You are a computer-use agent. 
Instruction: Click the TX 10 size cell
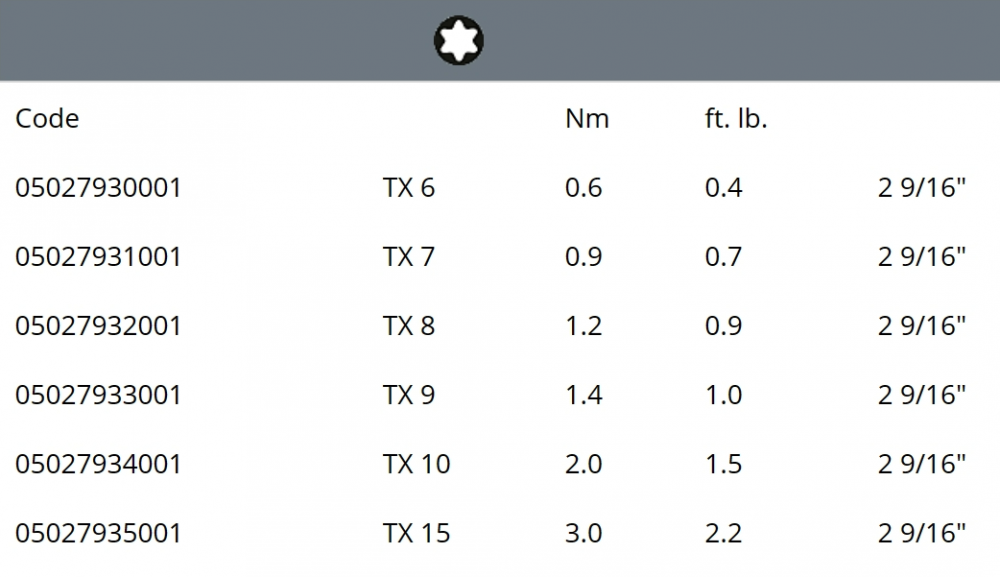416,464
